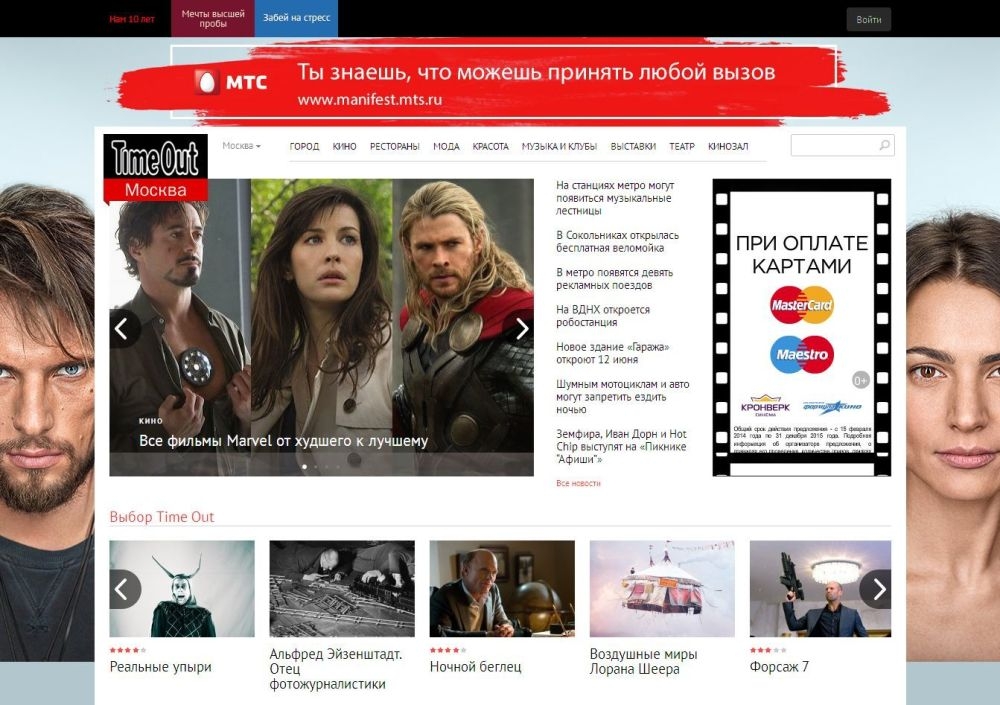1000x705 pixels.
Task: Read ВДНХ робостанция news item
Action: 603,316
